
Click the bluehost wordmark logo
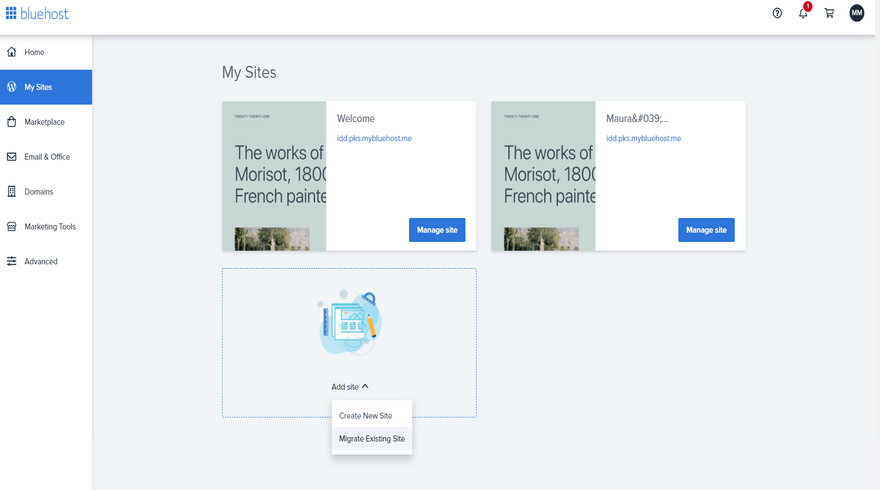coord(44,13)
